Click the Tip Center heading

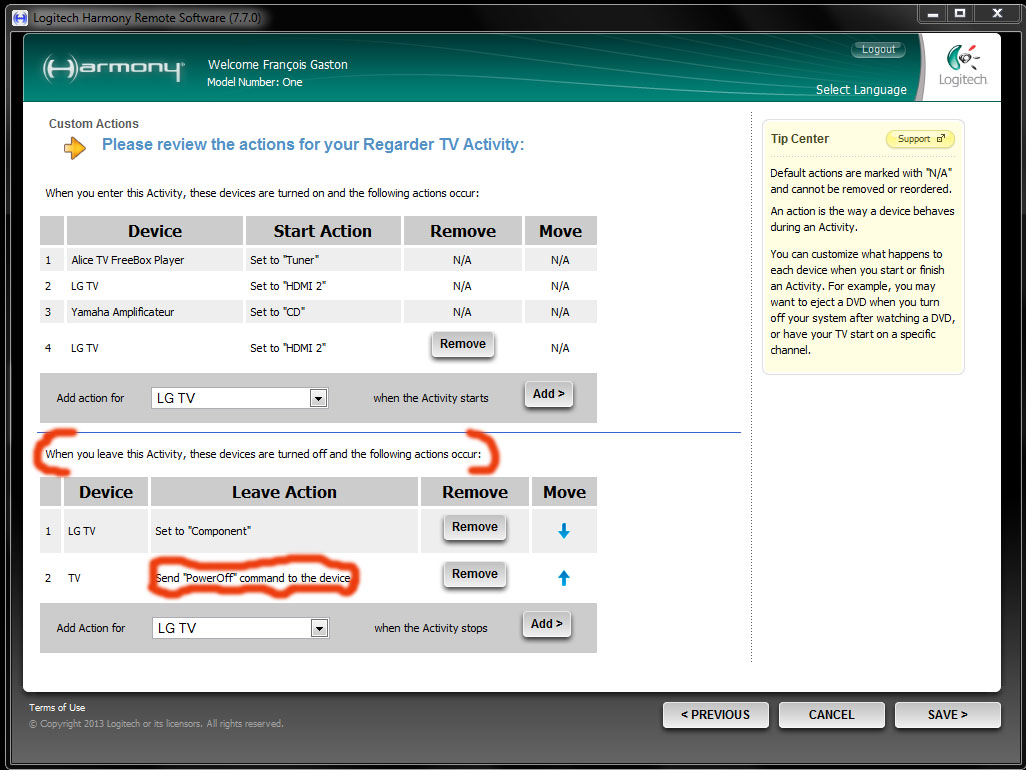[x=800, y=139]
